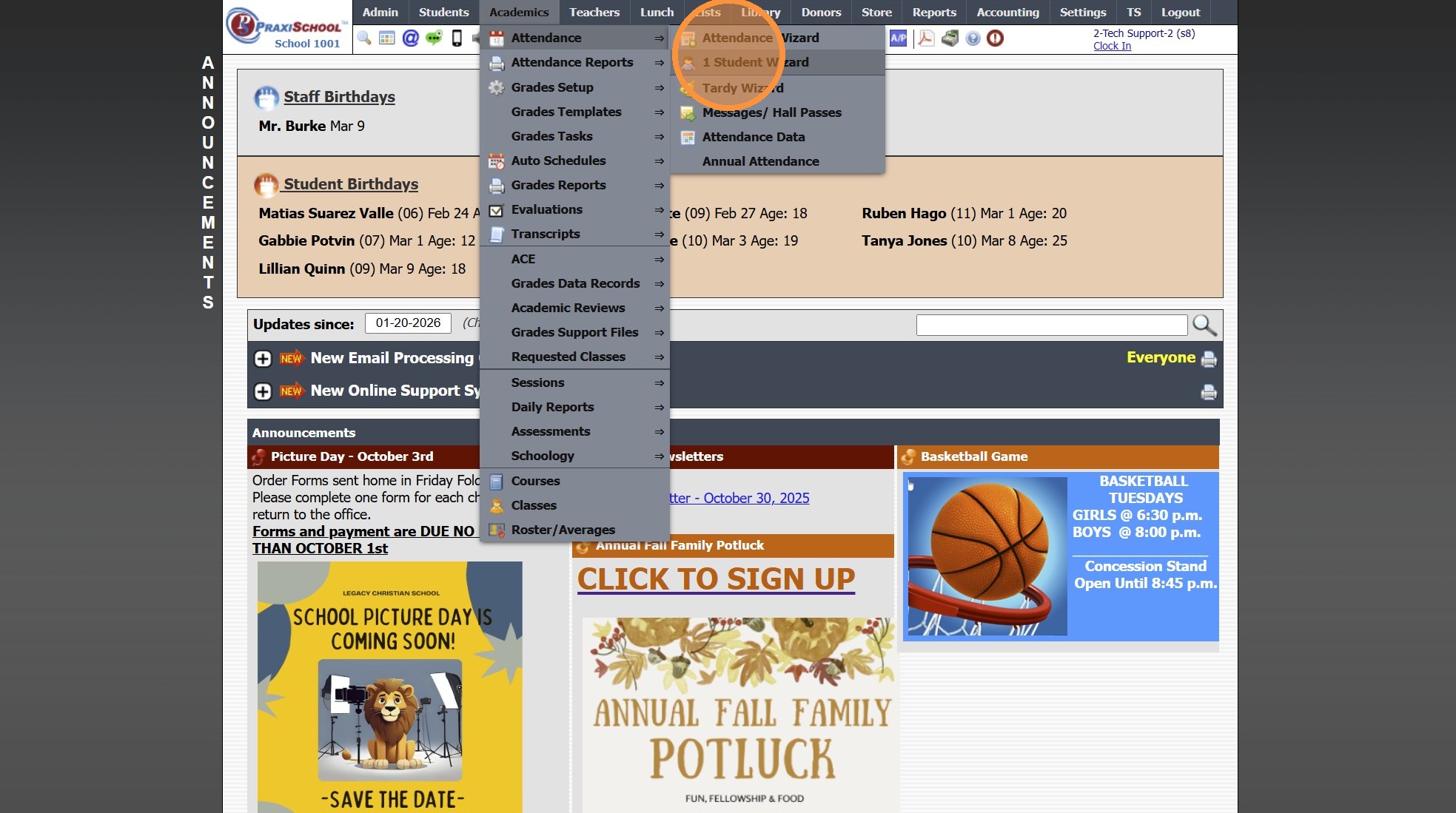Viewport: 1456px width, 813px height.
Task: Open the A/P toolbar icon
Action: (898, 38)
